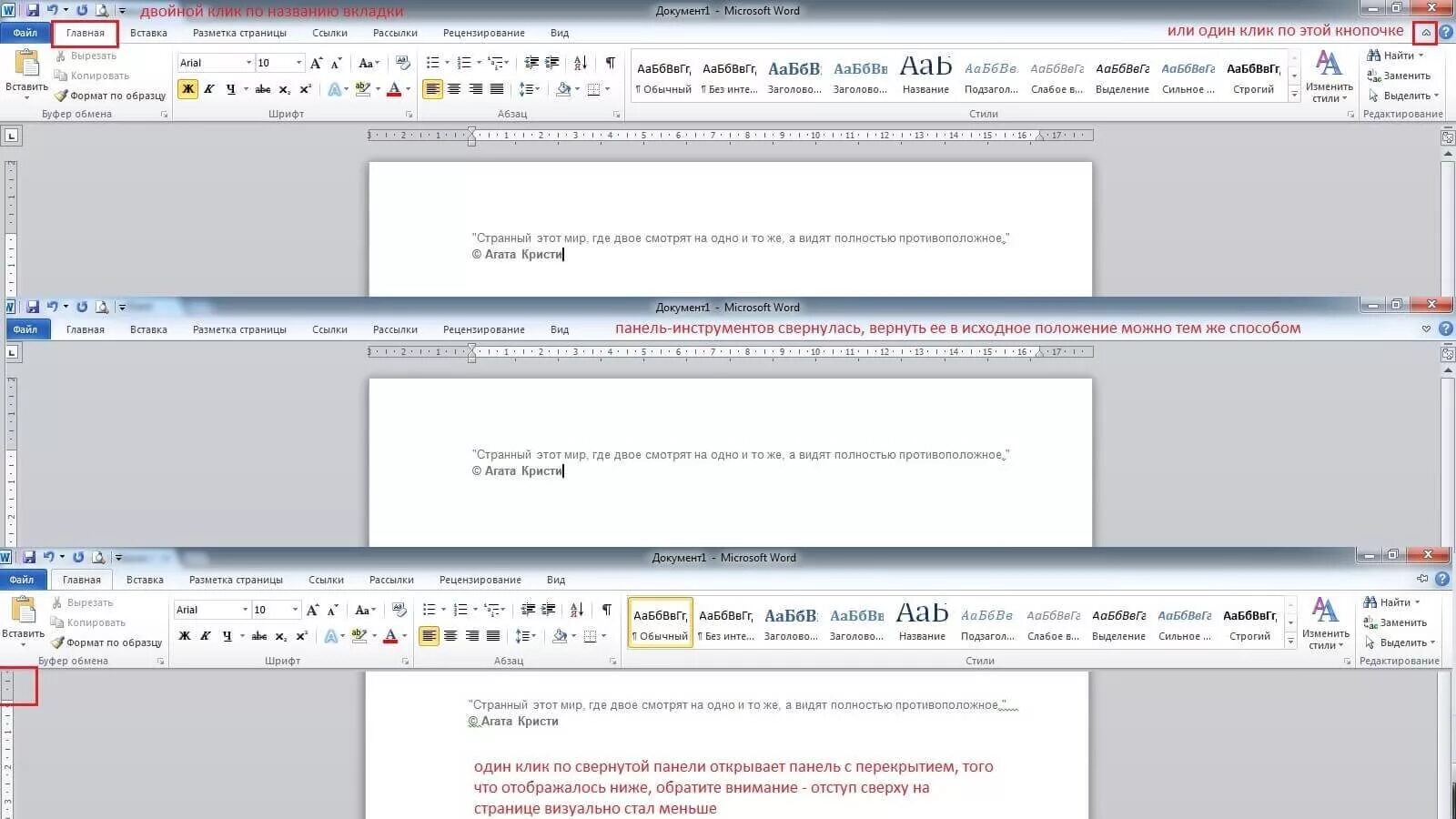The image size is (1456, 819).
Task: Click the Sort icon in bottom window ribbon
Action: point(576,610)
